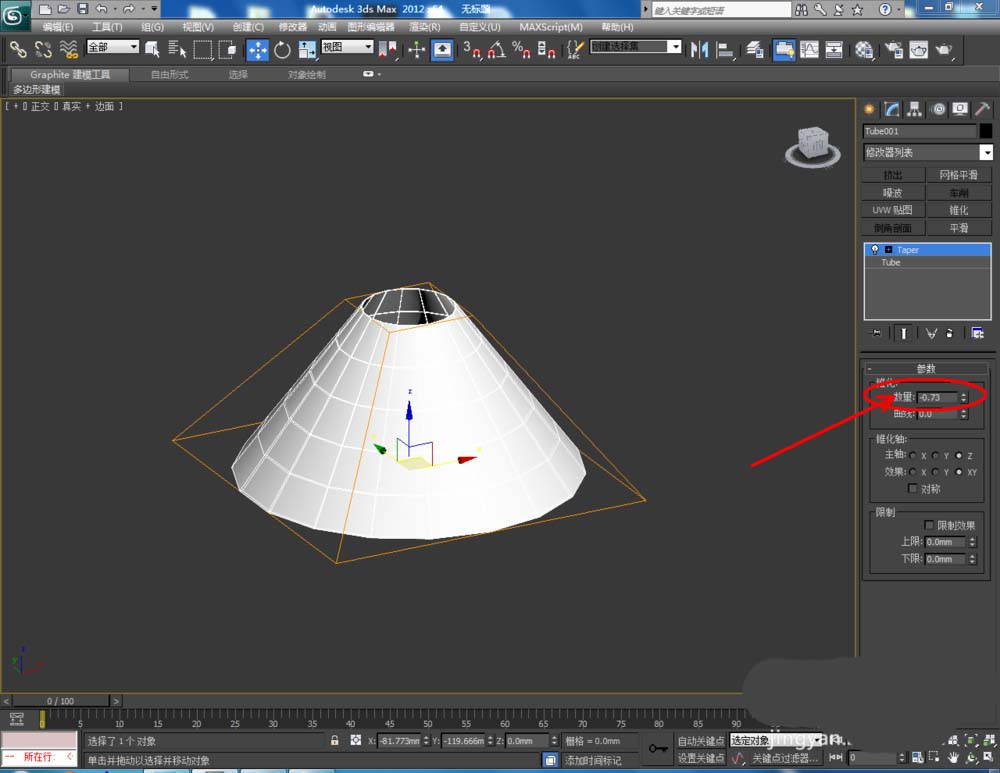
Task: Open the 全部 selection filter dropdown
Action: [x=113, y=47]
